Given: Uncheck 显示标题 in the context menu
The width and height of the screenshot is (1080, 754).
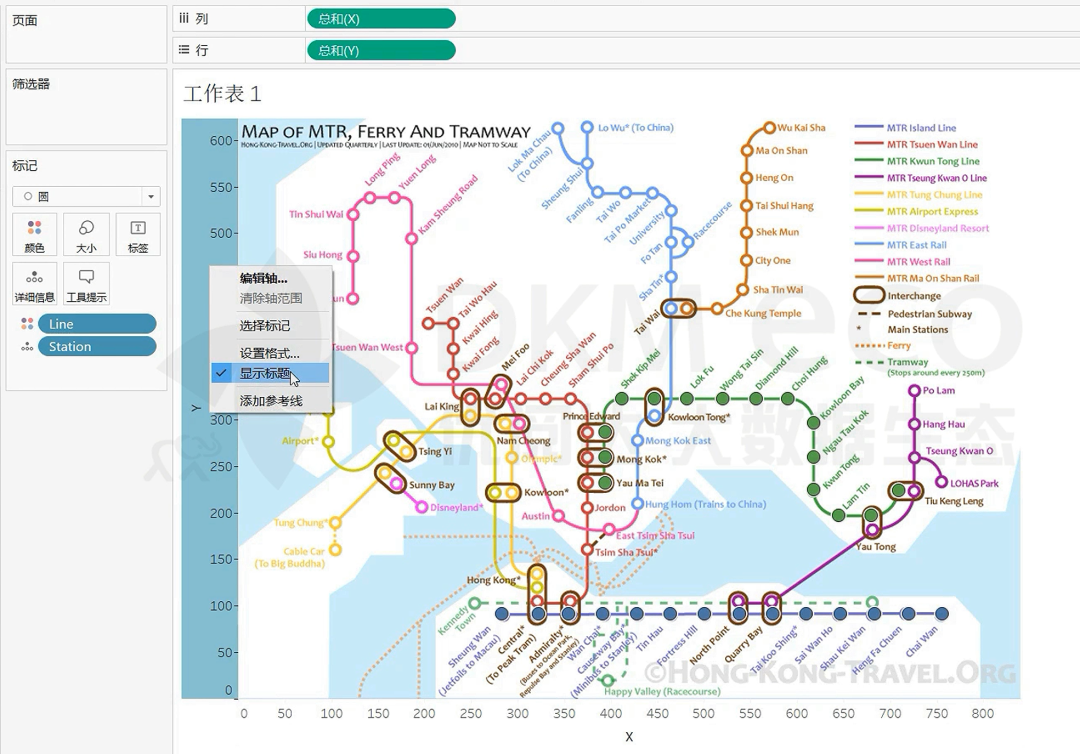Looking at the screenshot, I should coord(270,373).
